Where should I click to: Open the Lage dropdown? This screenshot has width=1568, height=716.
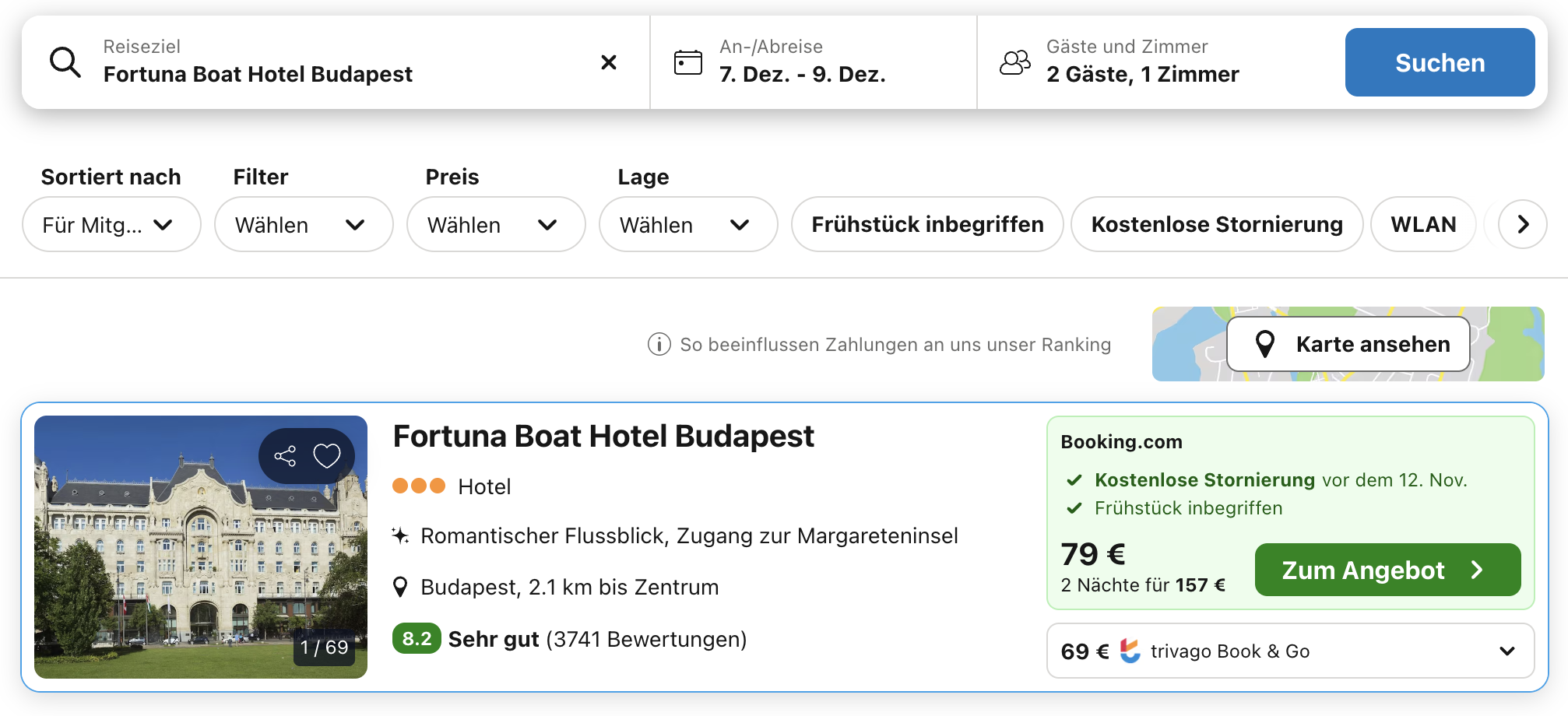687,225
